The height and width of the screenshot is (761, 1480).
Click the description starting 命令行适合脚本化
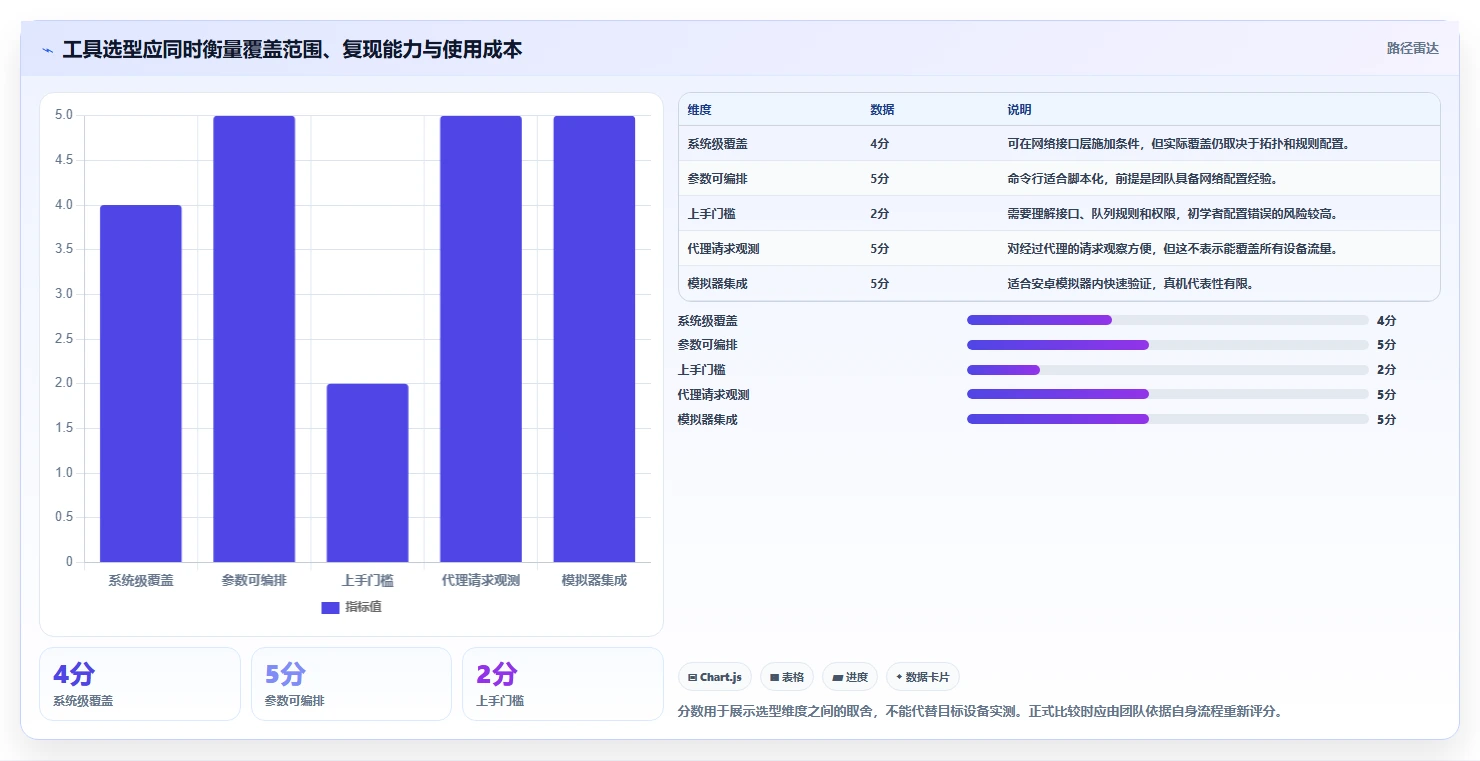pos(1143,179)
